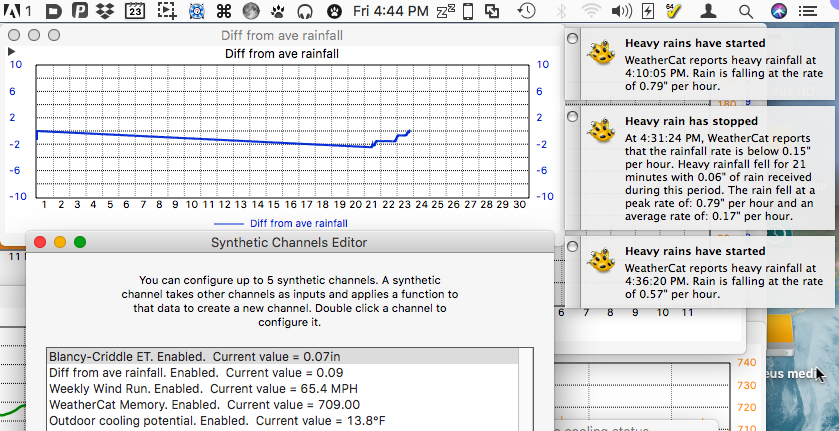Click the battery charging bolt icon
This screenshot has width=839, height=431.
(647, 10)
